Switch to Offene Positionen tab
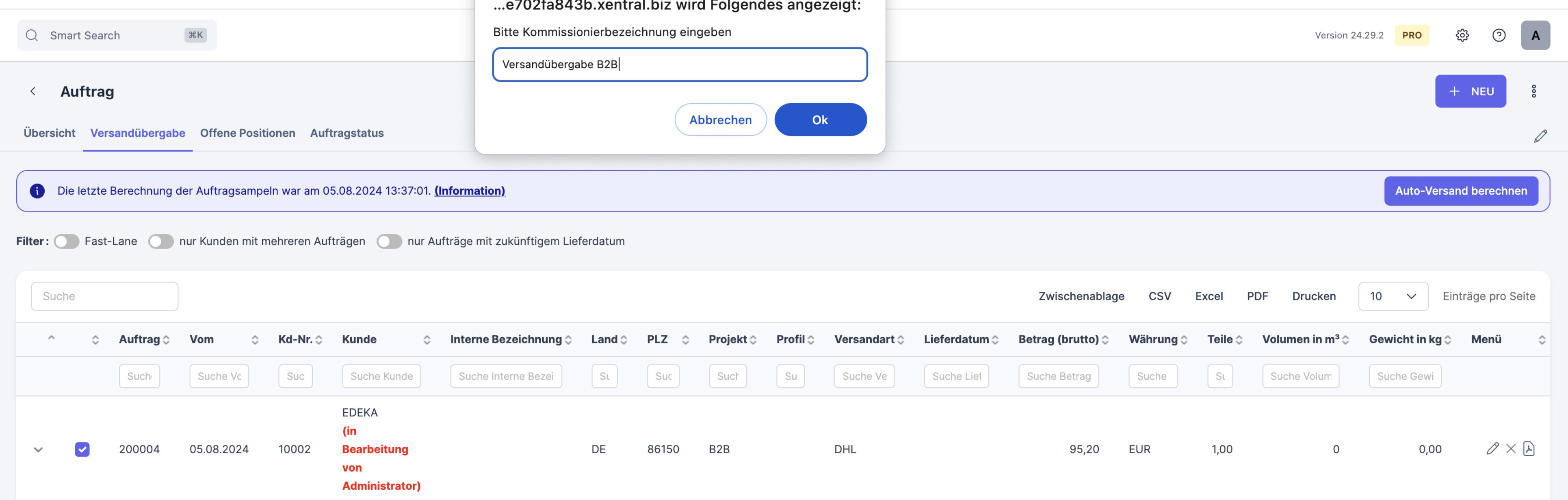 click(x=247, y=133)
